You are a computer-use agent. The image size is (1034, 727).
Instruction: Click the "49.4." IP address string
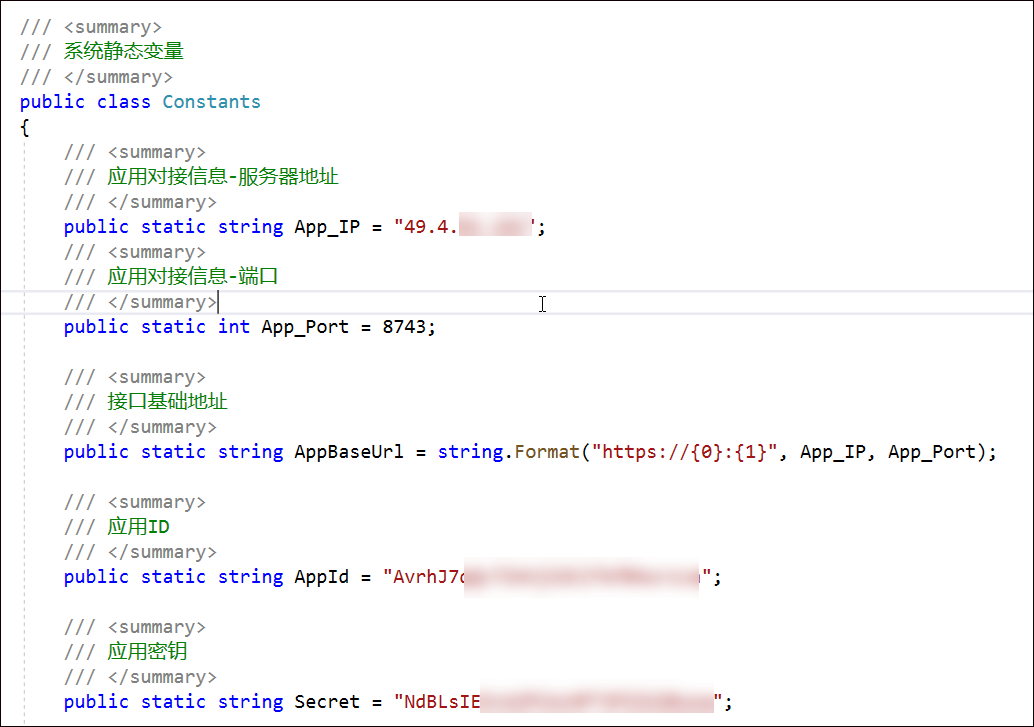(x=426, y=227)
